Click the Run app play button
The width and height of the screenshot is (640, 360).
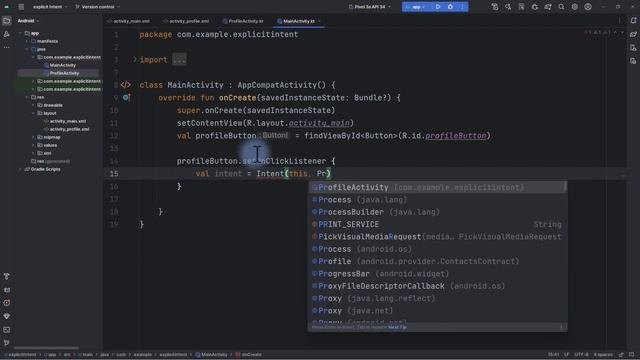(x=438, y=7)
